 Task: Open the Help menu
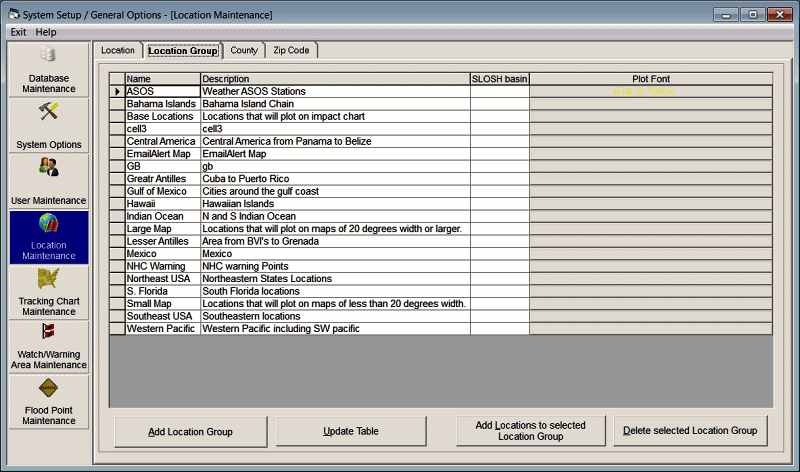click(x=46, y=32)
